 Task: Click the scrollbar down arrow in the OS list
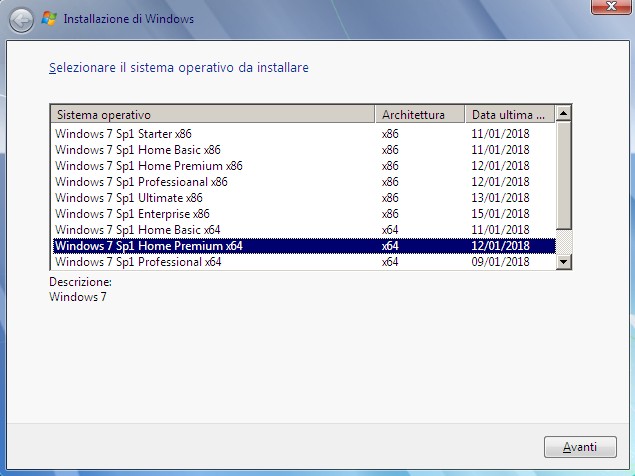point(563,262)
